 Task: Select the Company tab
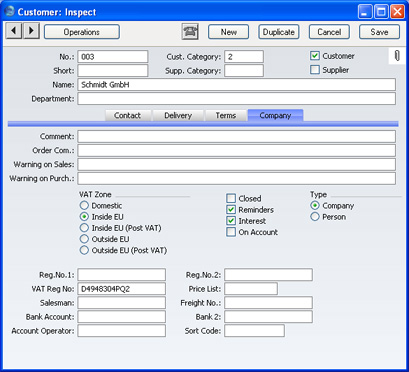click(x=275, y=115)
